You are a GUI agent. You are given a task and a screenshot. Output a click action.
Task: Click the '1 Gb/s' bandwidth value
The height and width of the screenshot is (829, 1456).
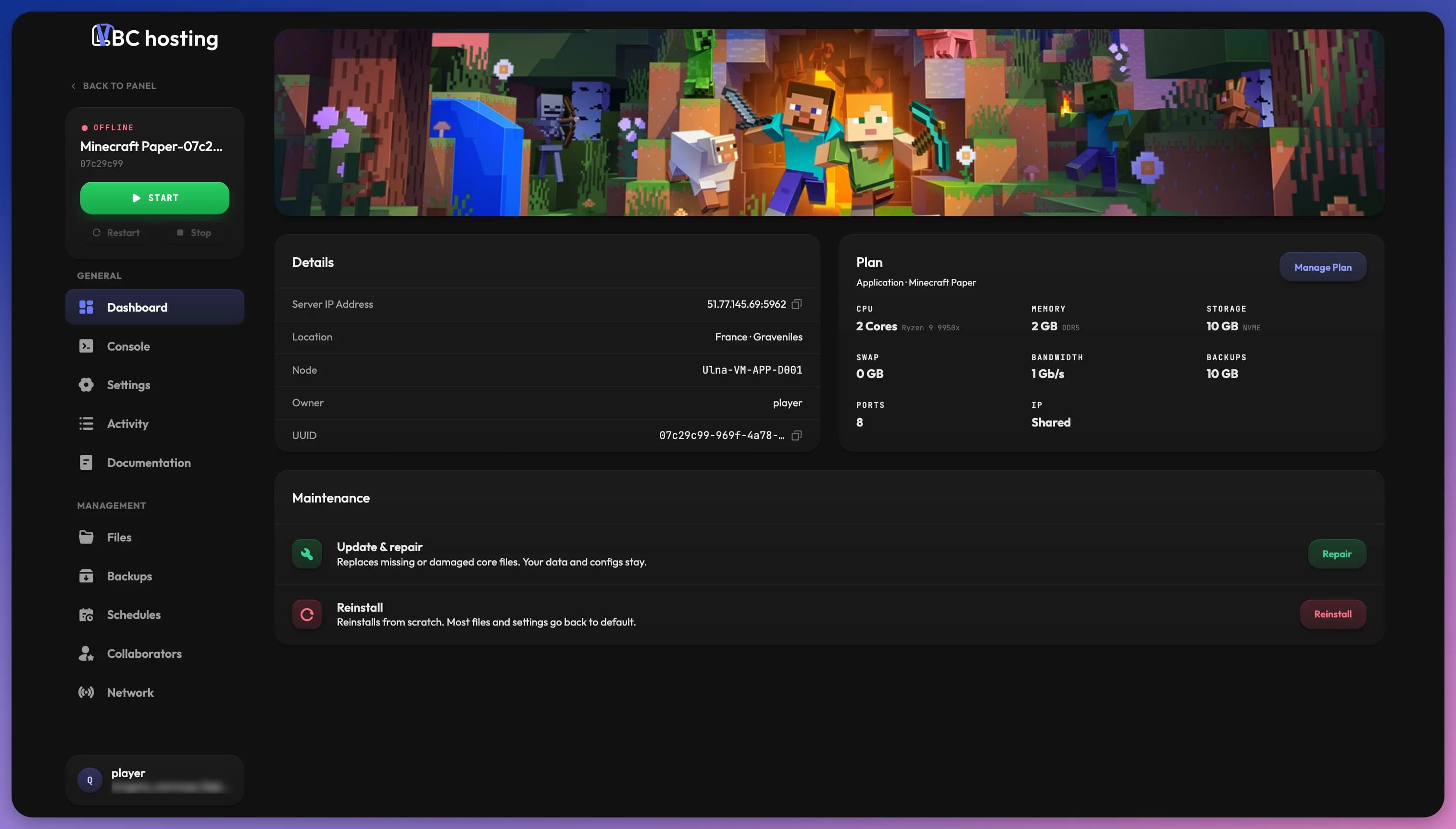(1047, 374)
